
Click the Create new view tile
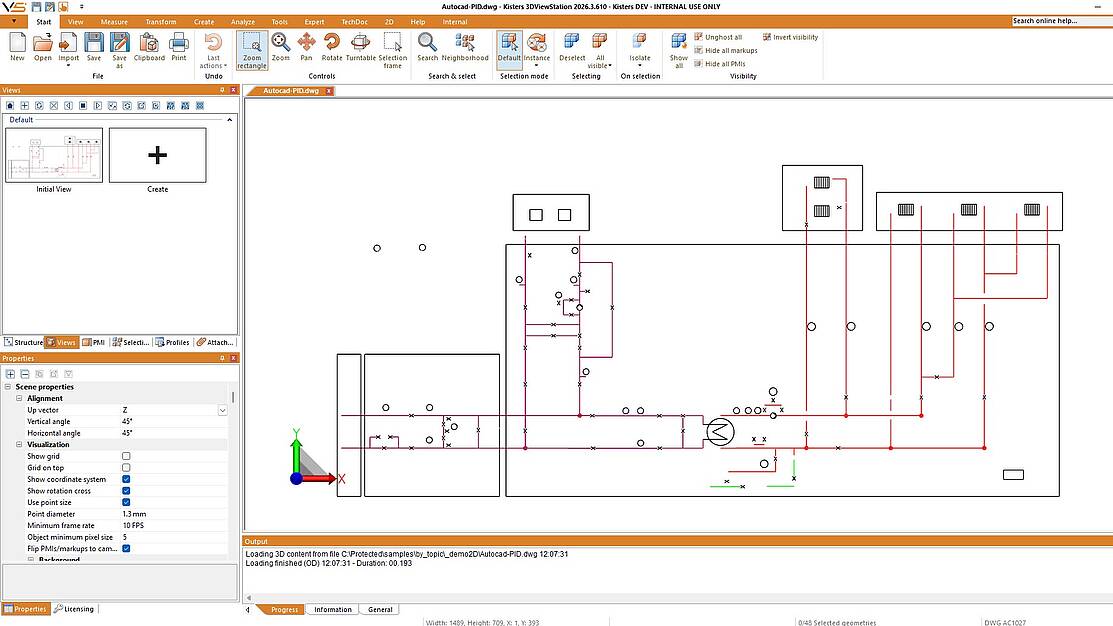(x=158, y=155)
